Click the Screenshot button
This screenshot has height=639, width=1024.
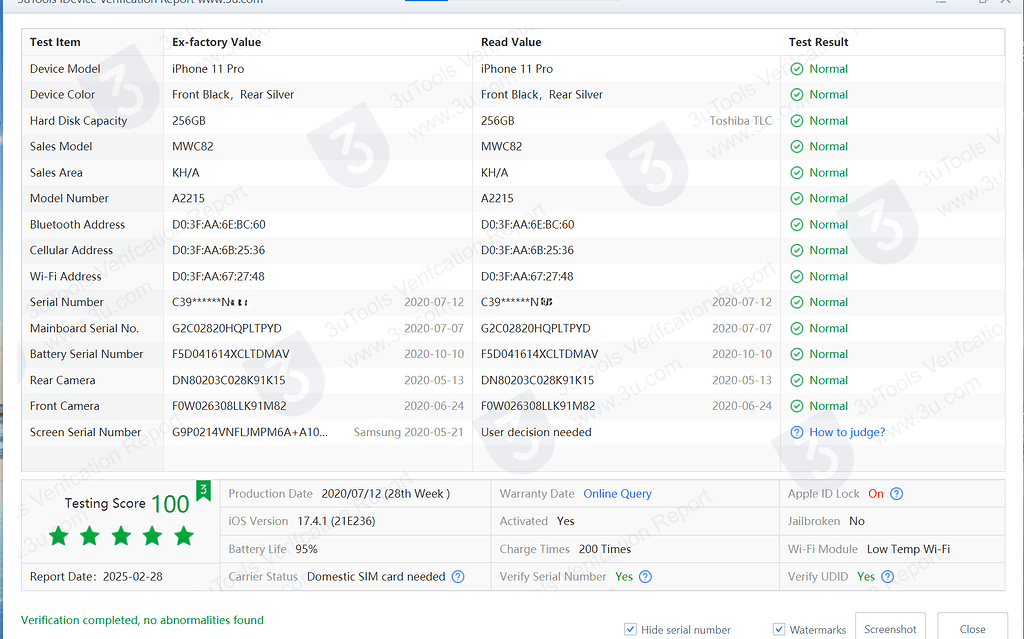coord(890,628)
